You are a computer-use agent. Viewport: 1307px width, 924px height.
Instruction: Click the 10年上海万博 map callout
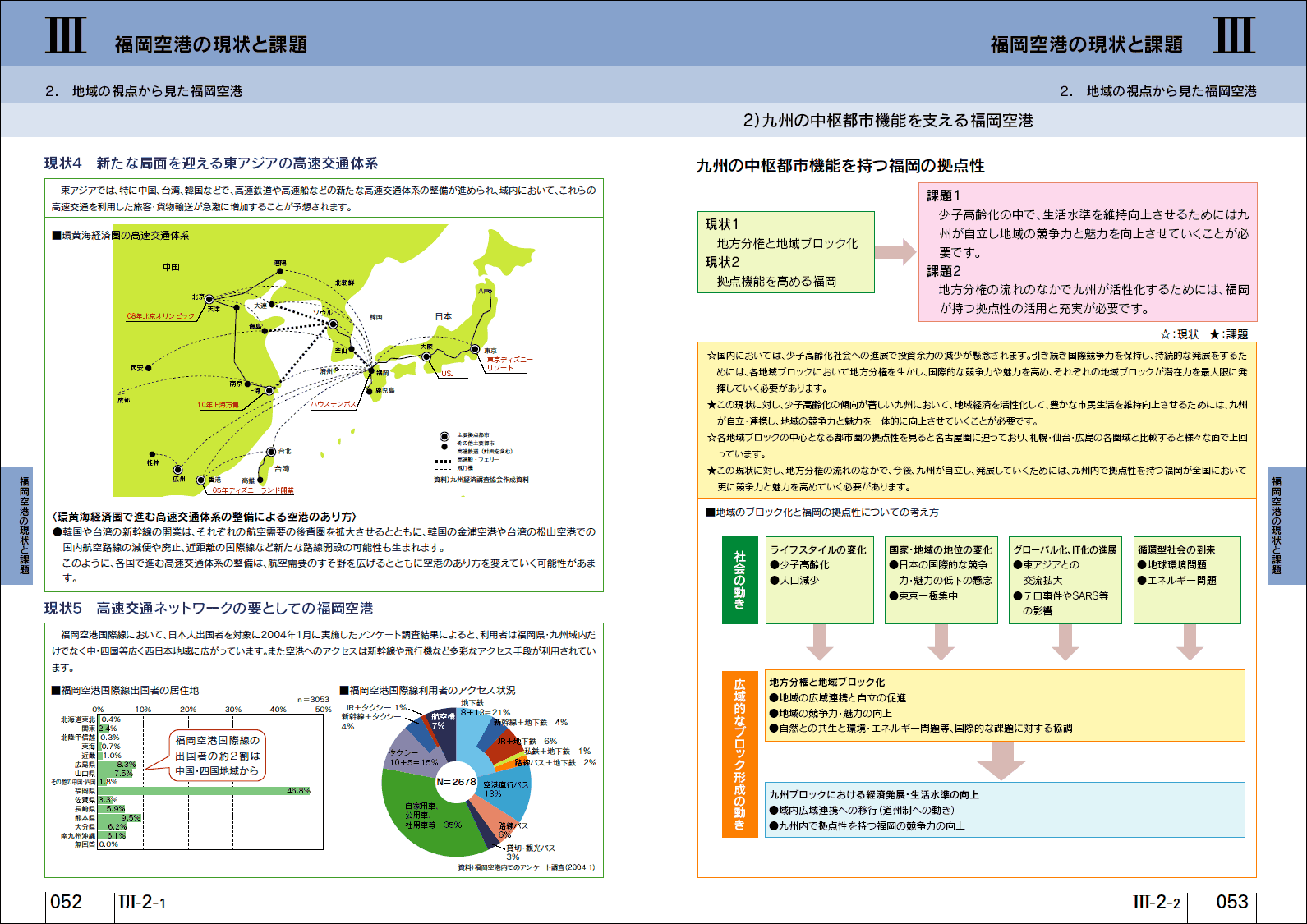[218, 405]
